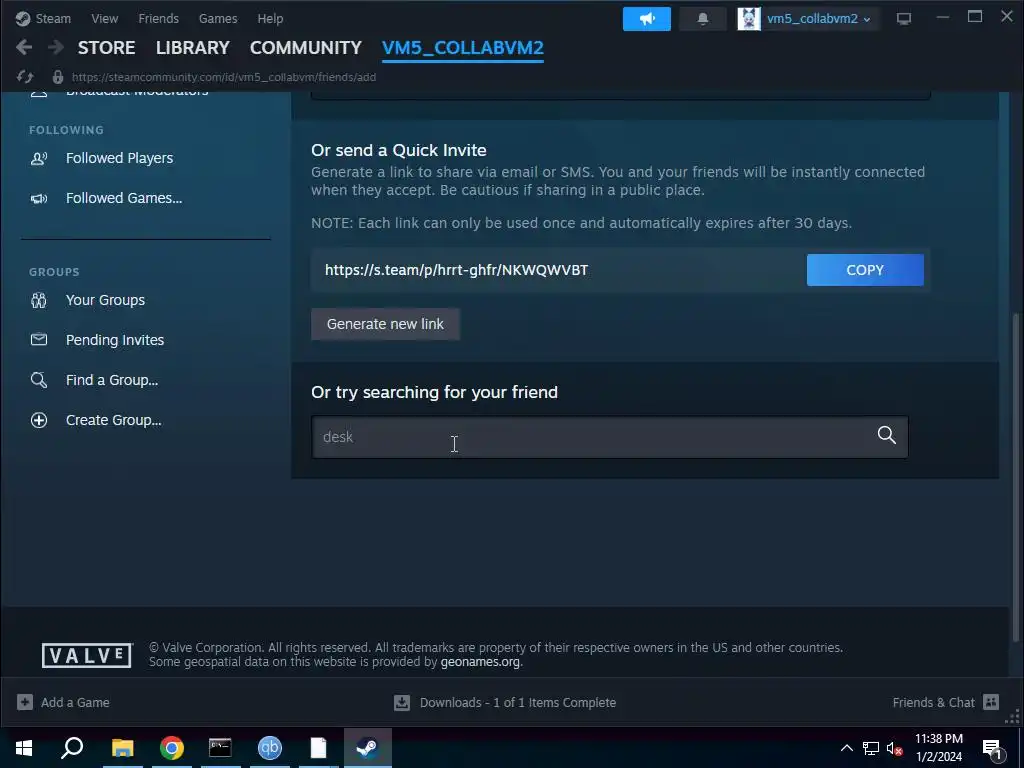Click the steamcommunity.com URL address text
Viewport: 1024px width, 768px height.
tap(224, 77)
